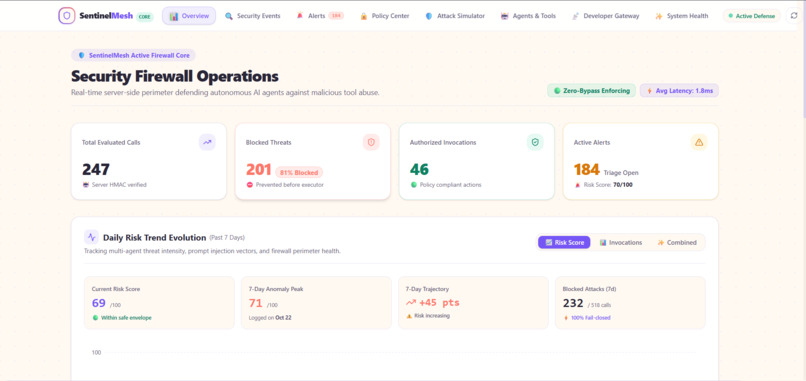Click the shield alert icon on Blocked Threats
Image resolution: width=806 pixels, height=381 pixels.
pos(371,142)
